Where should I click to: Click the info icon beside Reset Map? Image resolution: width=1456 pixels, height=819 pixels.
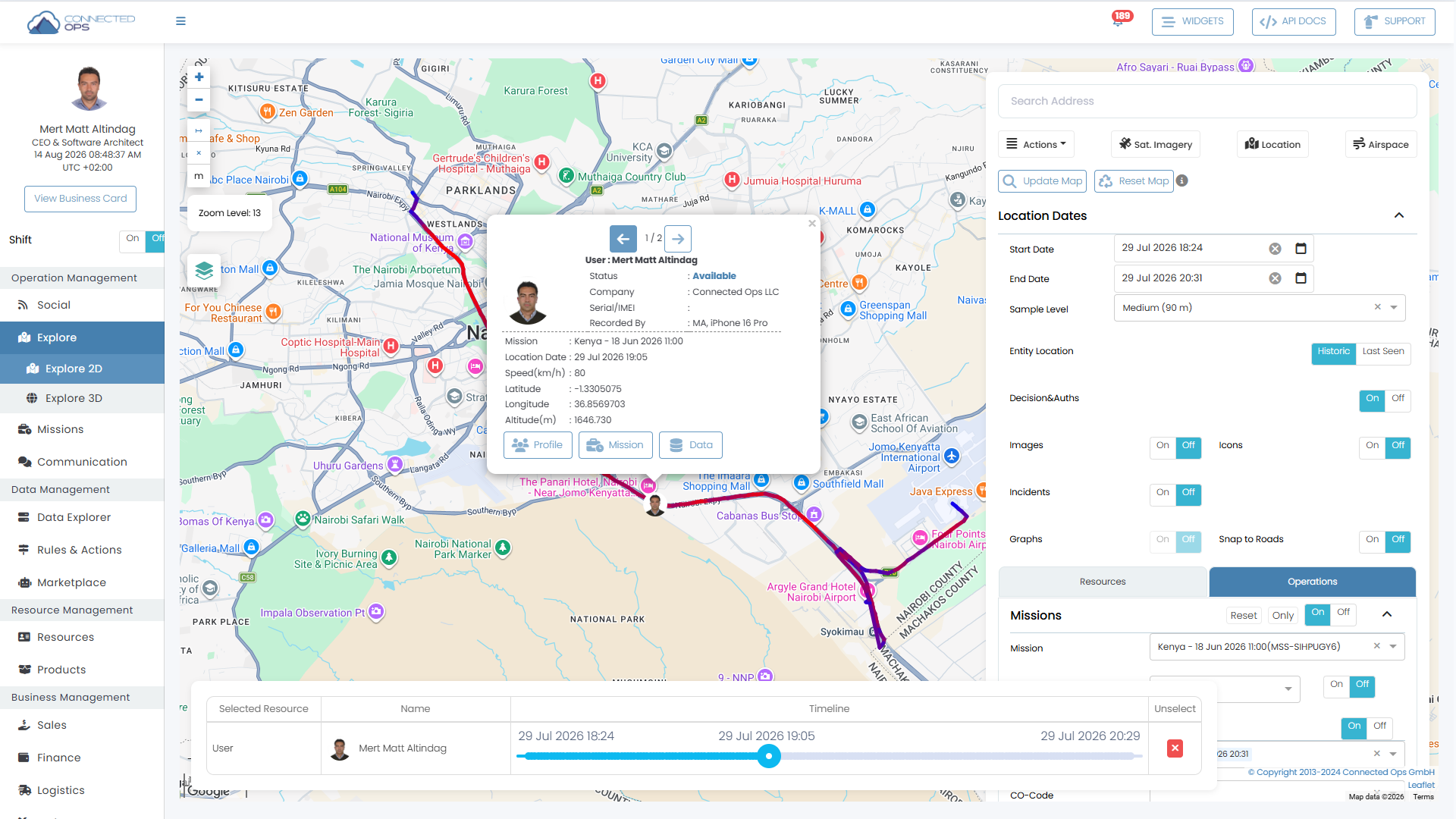1182,180
